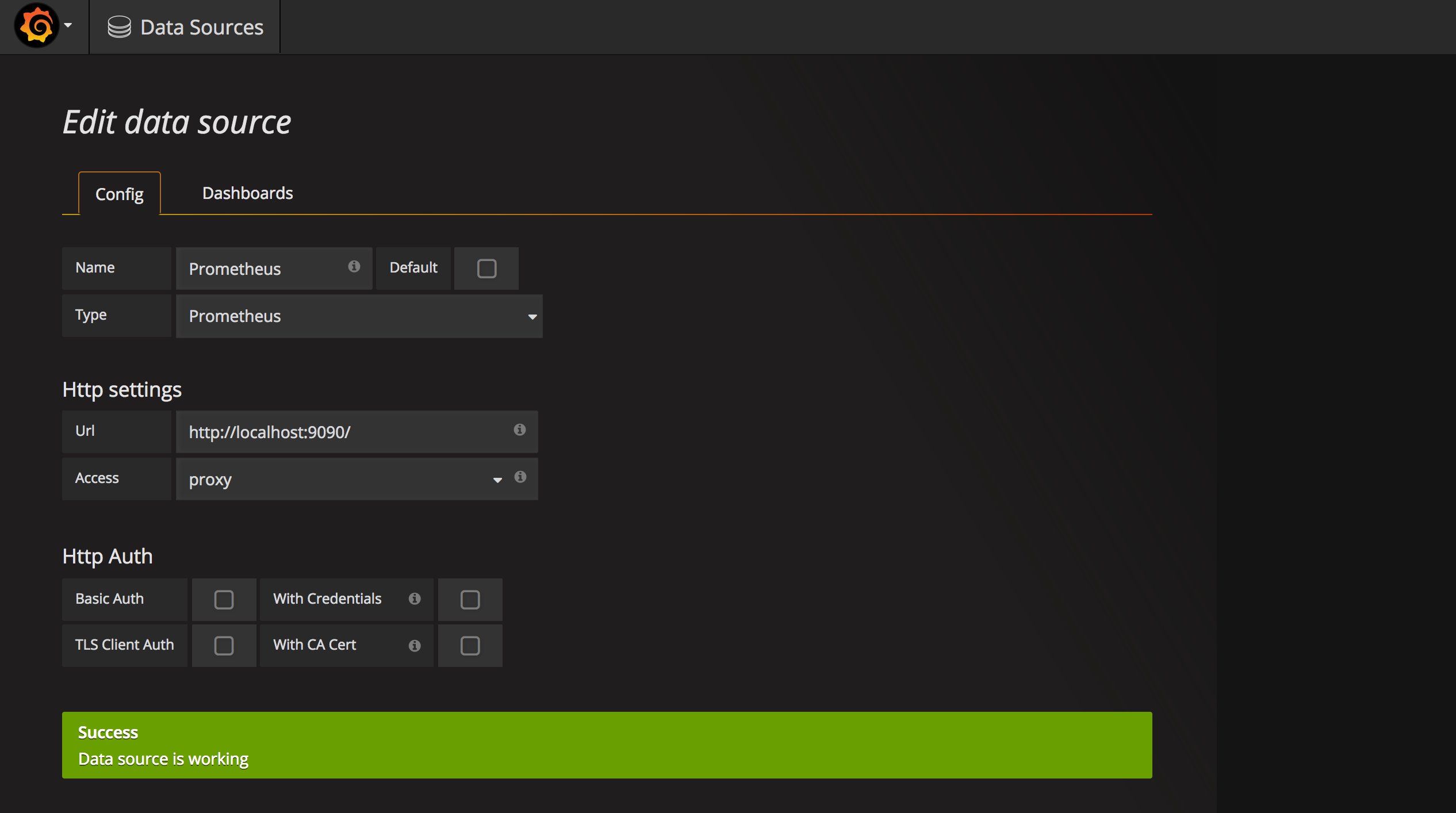Open the Data Sources navbar link

(201, 27)
